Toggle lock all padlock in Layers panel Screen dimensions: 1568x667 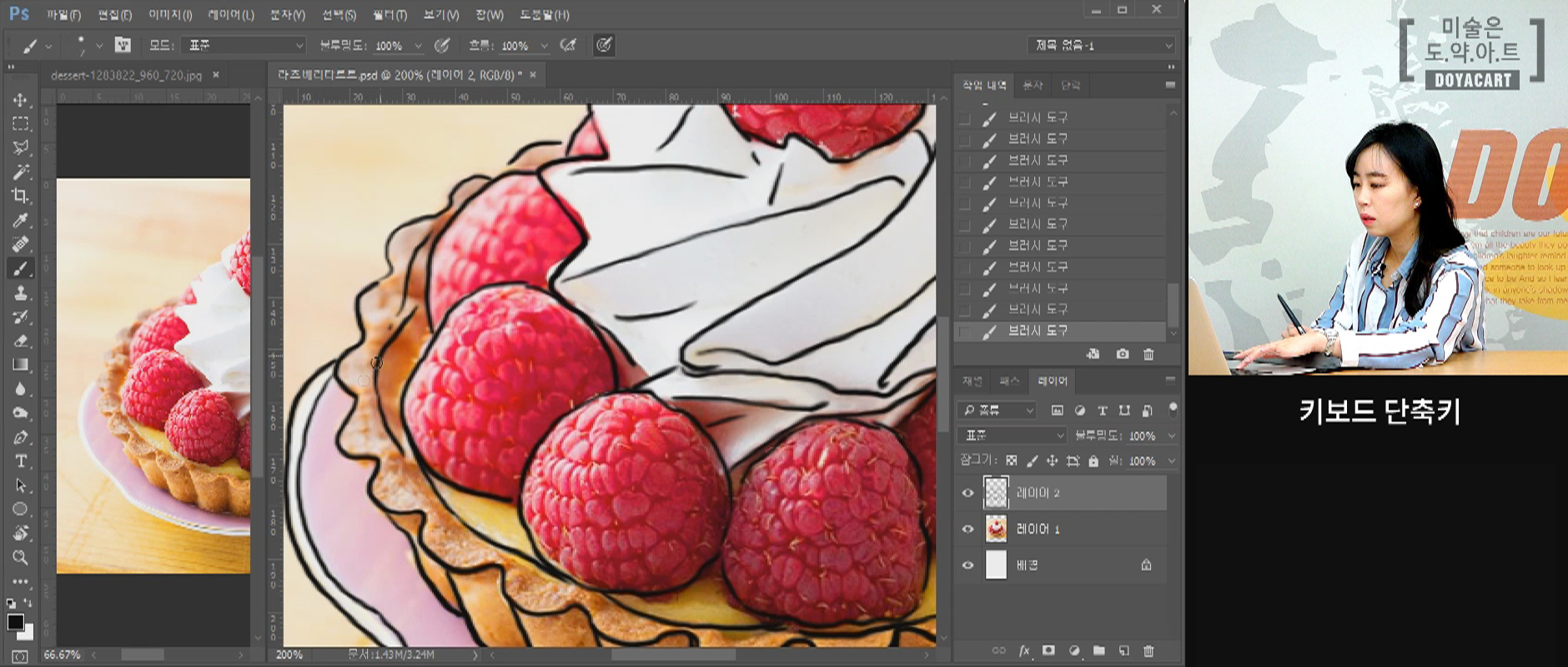click(1093, 460)
